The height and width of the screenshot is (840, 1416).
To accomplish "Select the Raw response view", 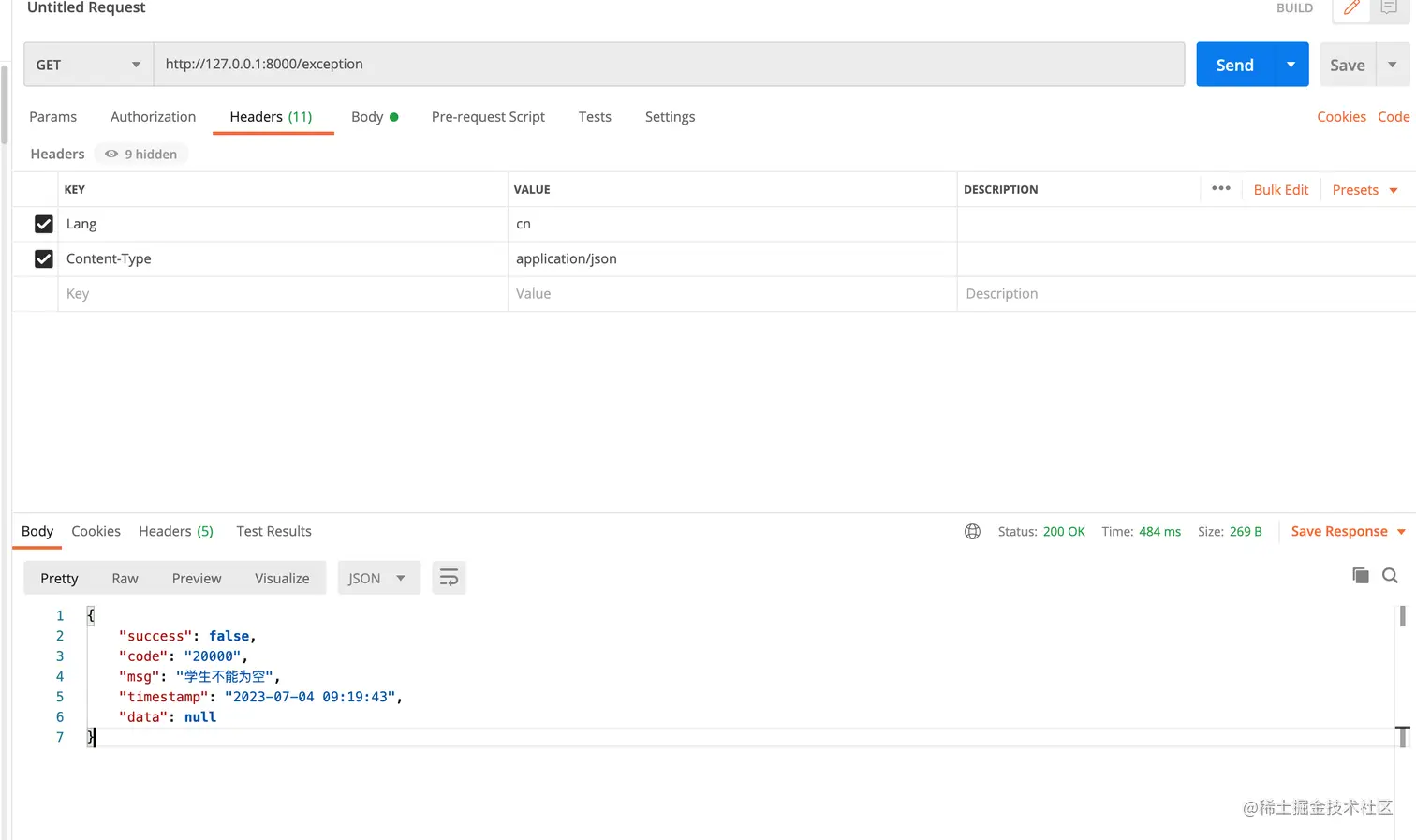I will [x=125, y=578].
